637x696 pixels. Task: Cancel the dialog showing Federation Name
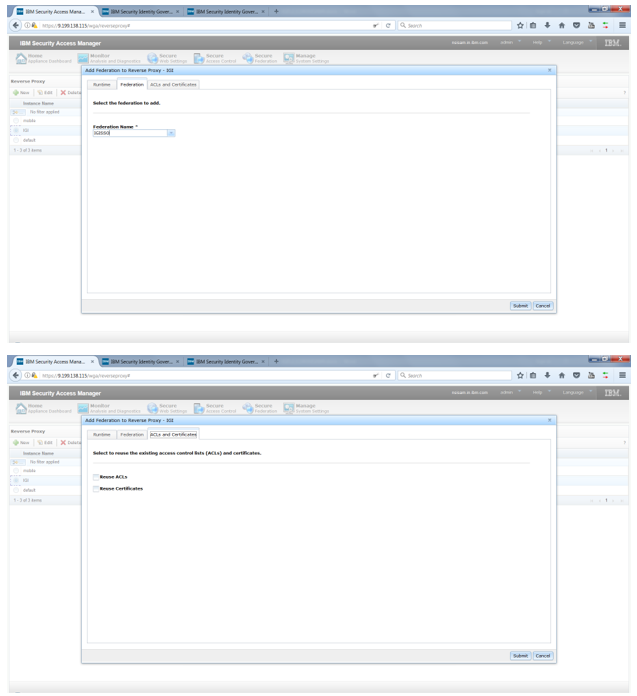(543, 306)
